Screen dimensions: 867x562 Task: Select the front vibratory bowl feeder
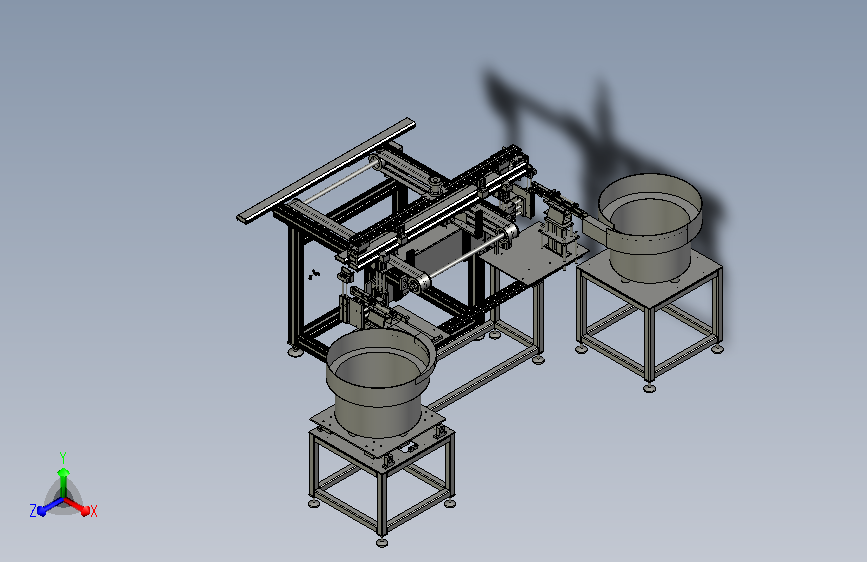pos(380,383)
